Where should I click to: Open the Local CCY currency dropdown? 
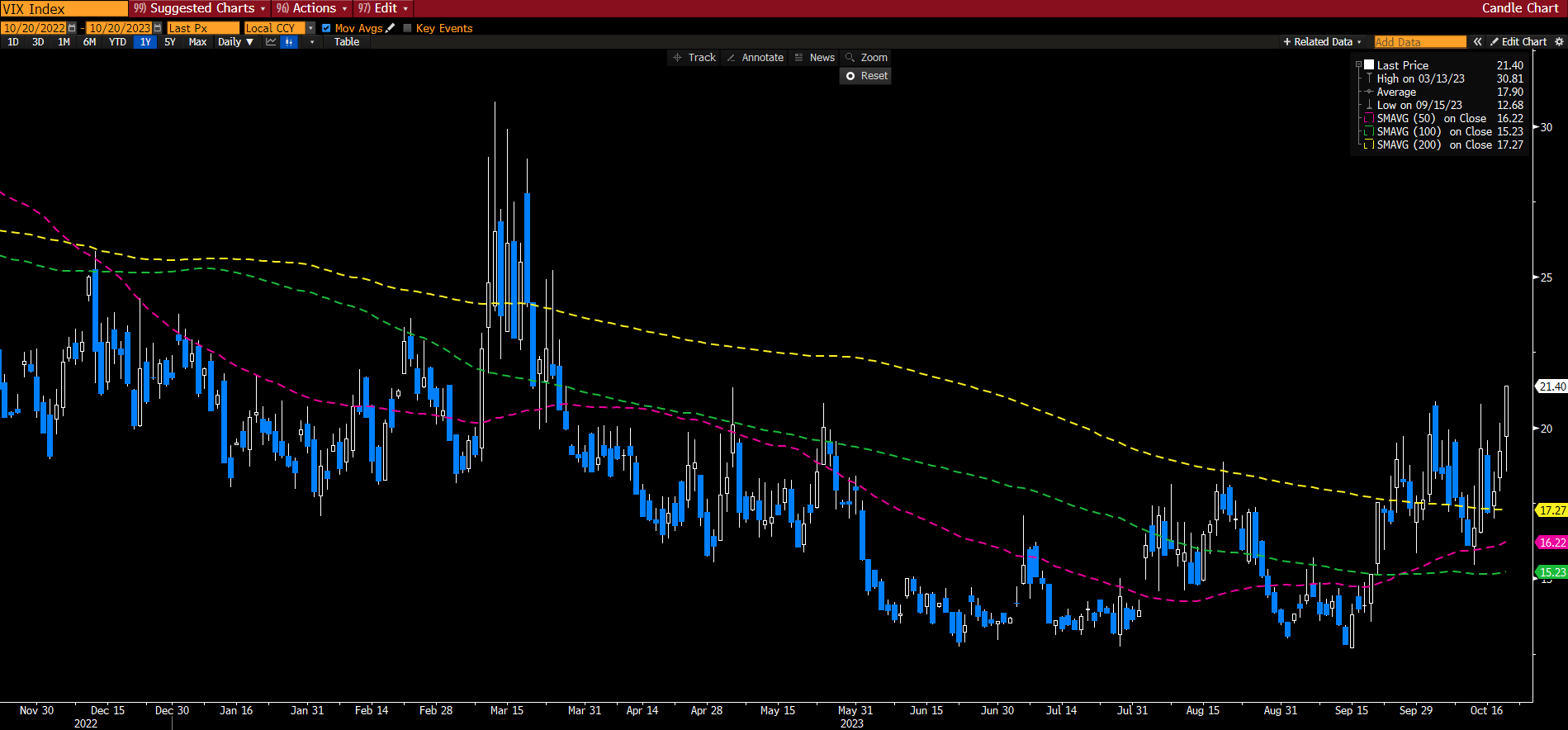tap(310, 28)
